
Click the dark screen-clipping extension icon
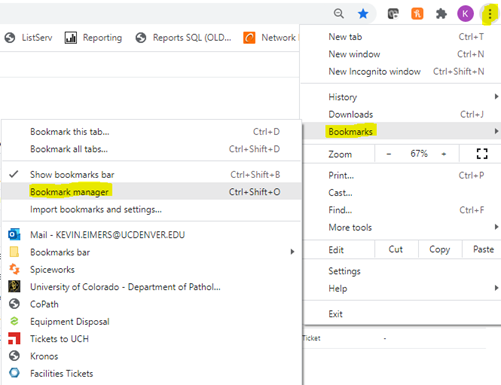(393, 14)
